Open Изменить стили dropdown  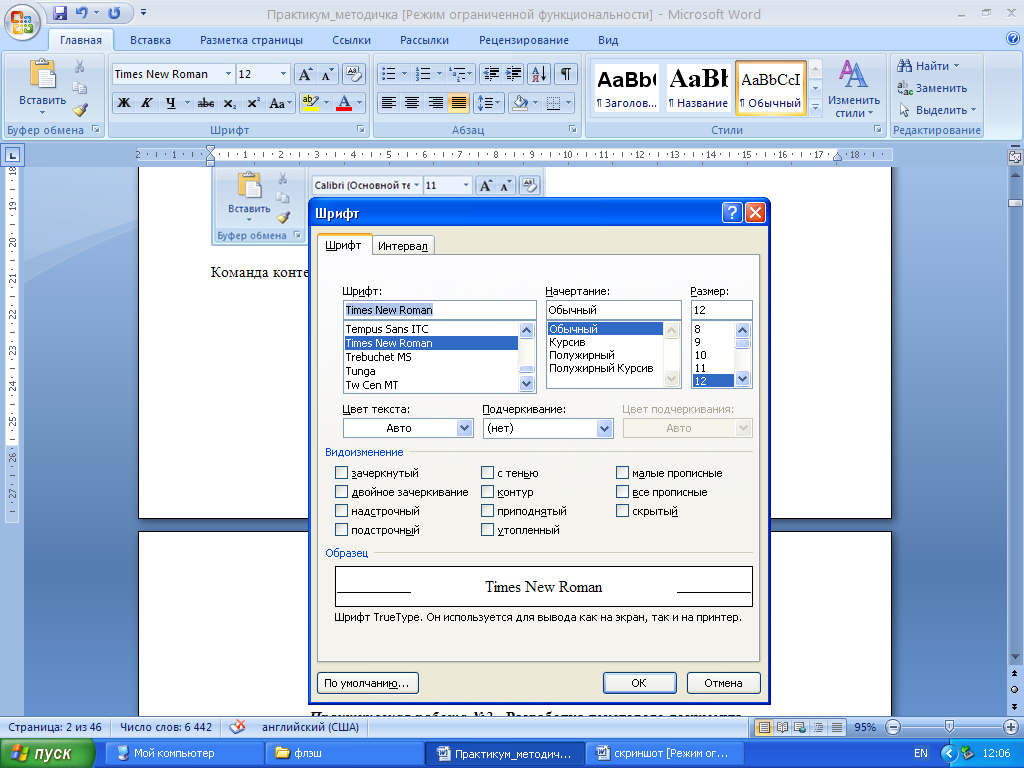coord(854,89)
